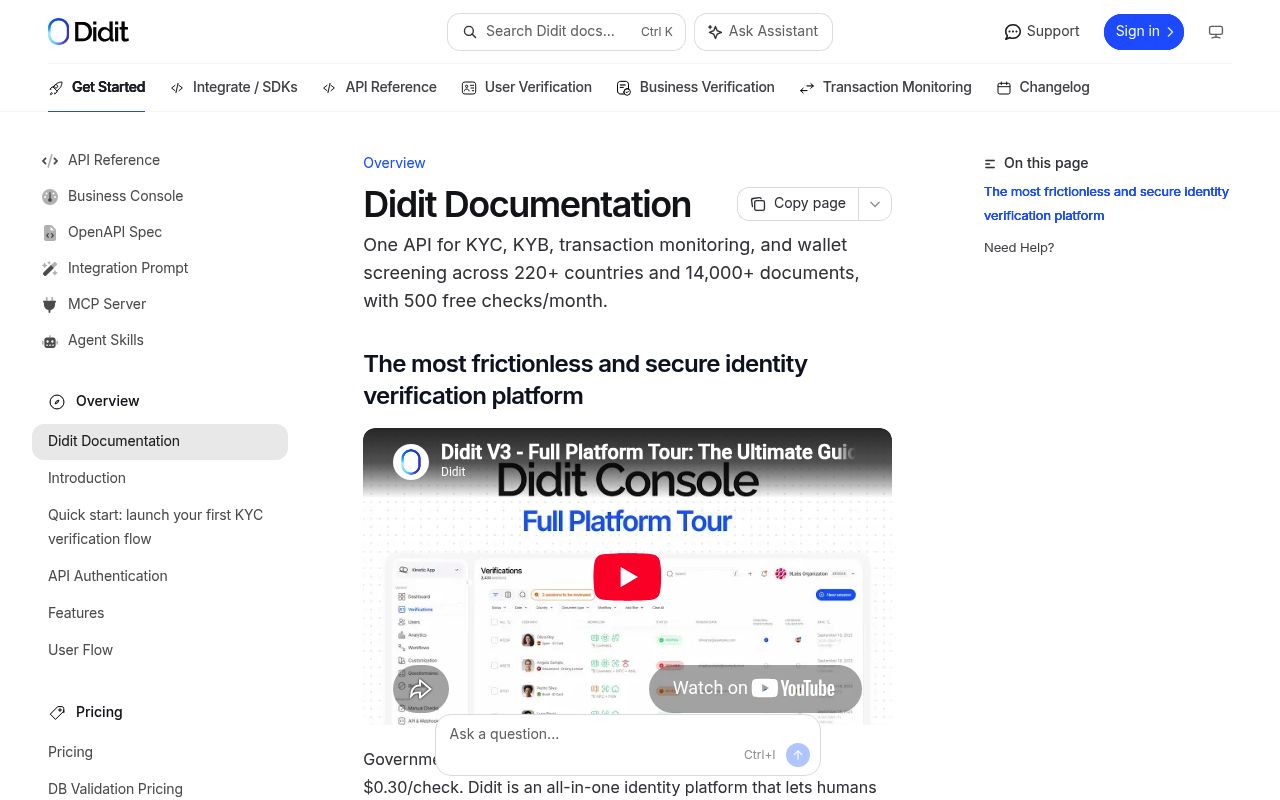Screen dimensions: 1280x800
Task: Click the copy icon in Copy page
Action: tap(758, 204)
